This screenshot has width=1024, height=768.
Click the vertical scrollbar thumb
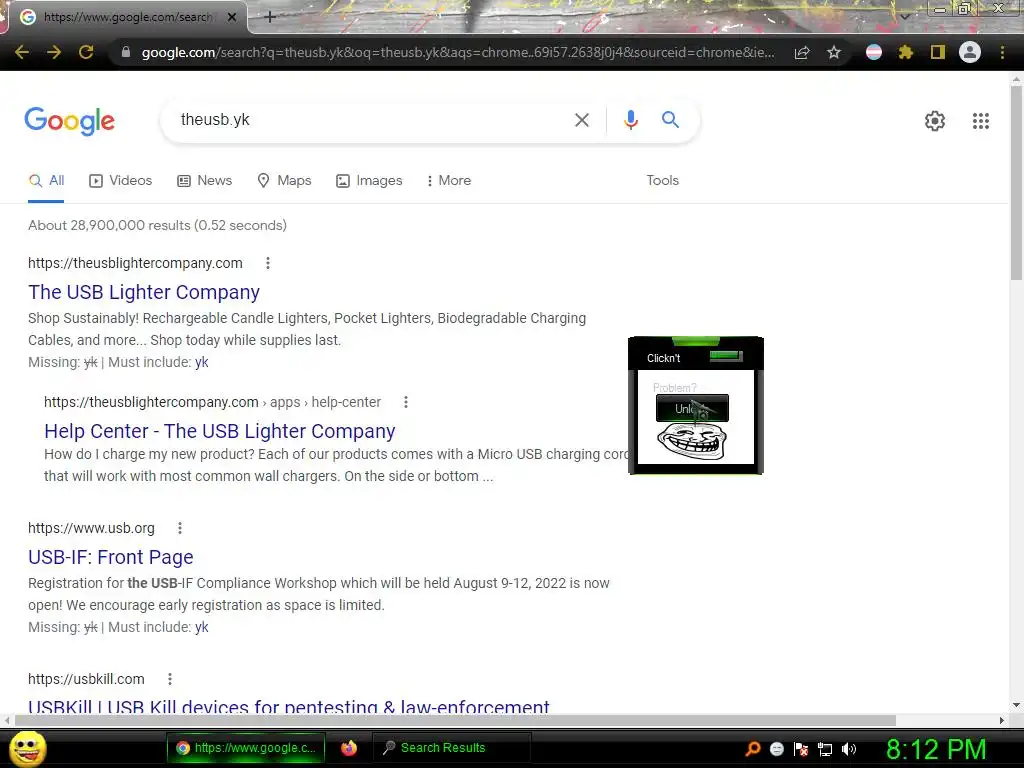point(1016,182)
